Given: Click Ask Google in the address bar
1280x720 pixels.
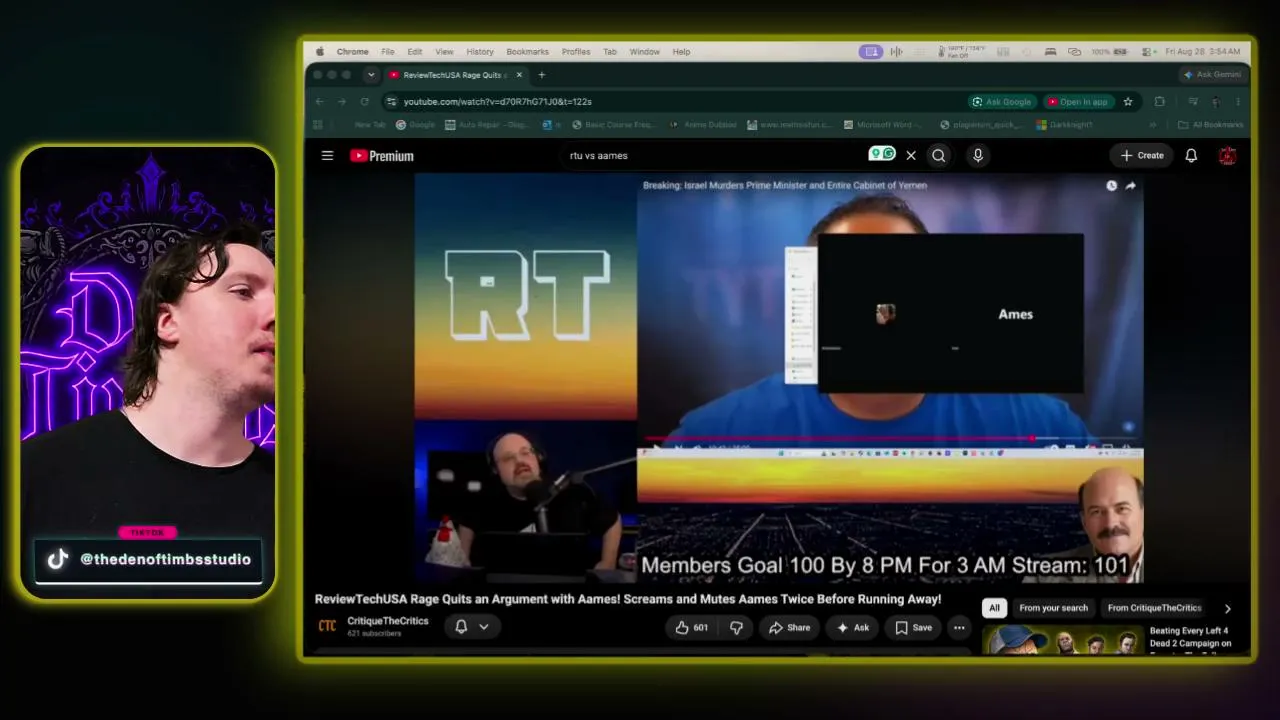Looking at the screenshot, I should click(1002, 101).
